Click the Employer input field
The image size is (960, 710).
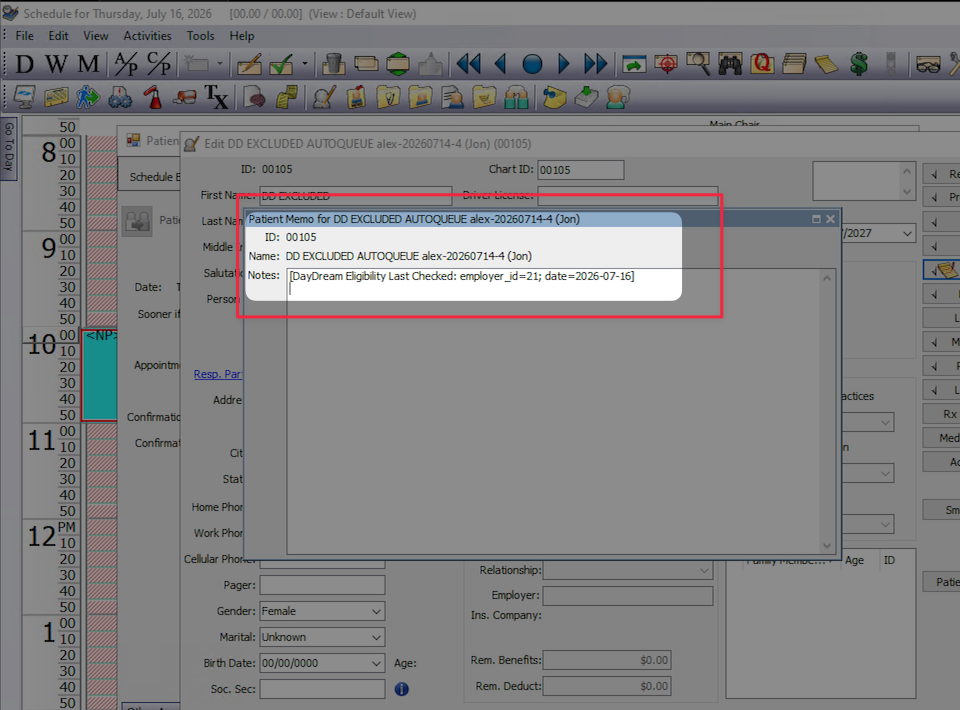click(x=628, y=596)
